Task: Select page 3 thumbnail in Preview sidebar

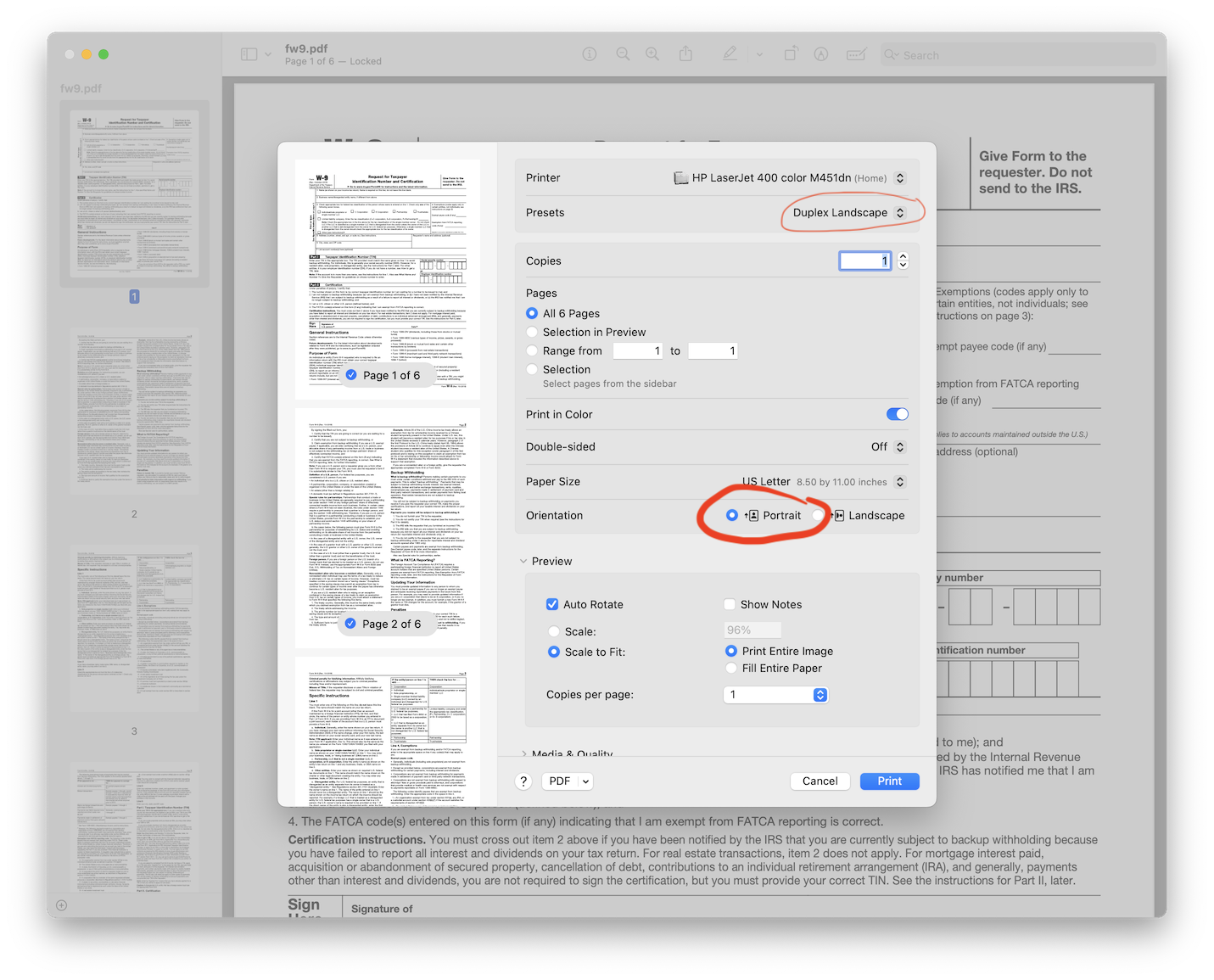Action: click(x=134, y=629)
